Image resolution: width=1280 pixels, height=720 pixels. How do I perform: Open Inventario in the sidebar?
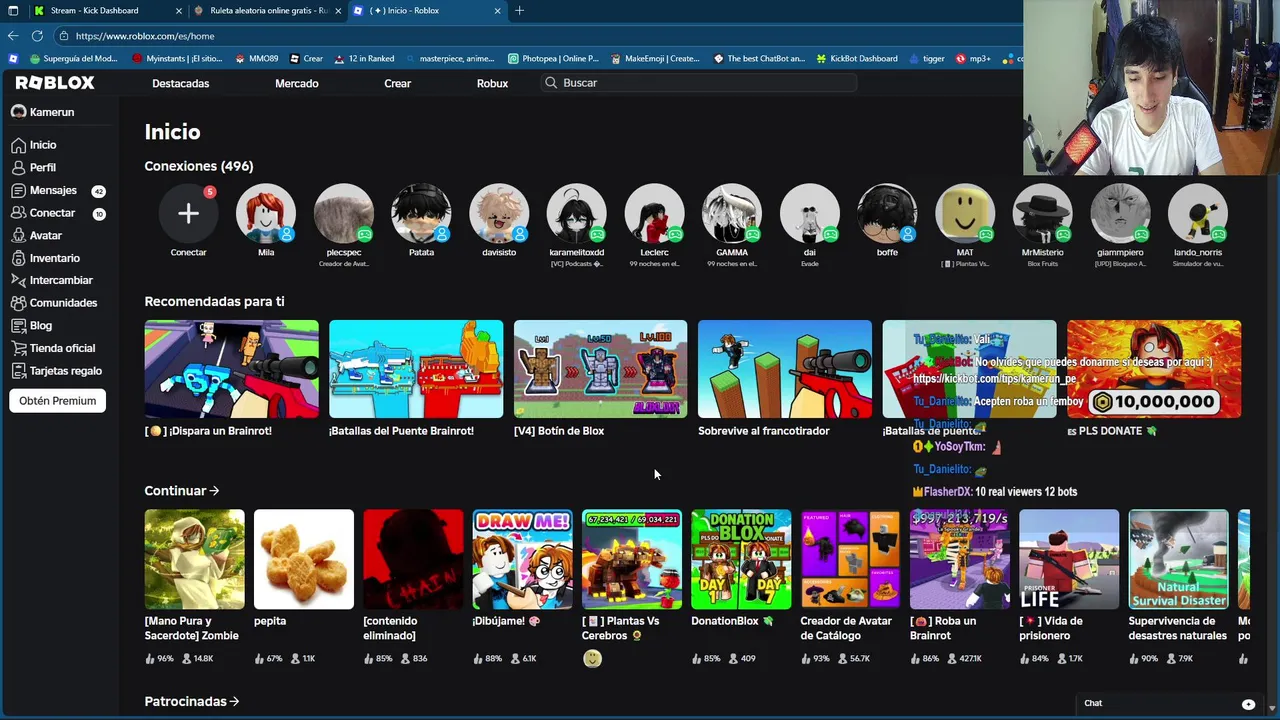tap(45, 258)
